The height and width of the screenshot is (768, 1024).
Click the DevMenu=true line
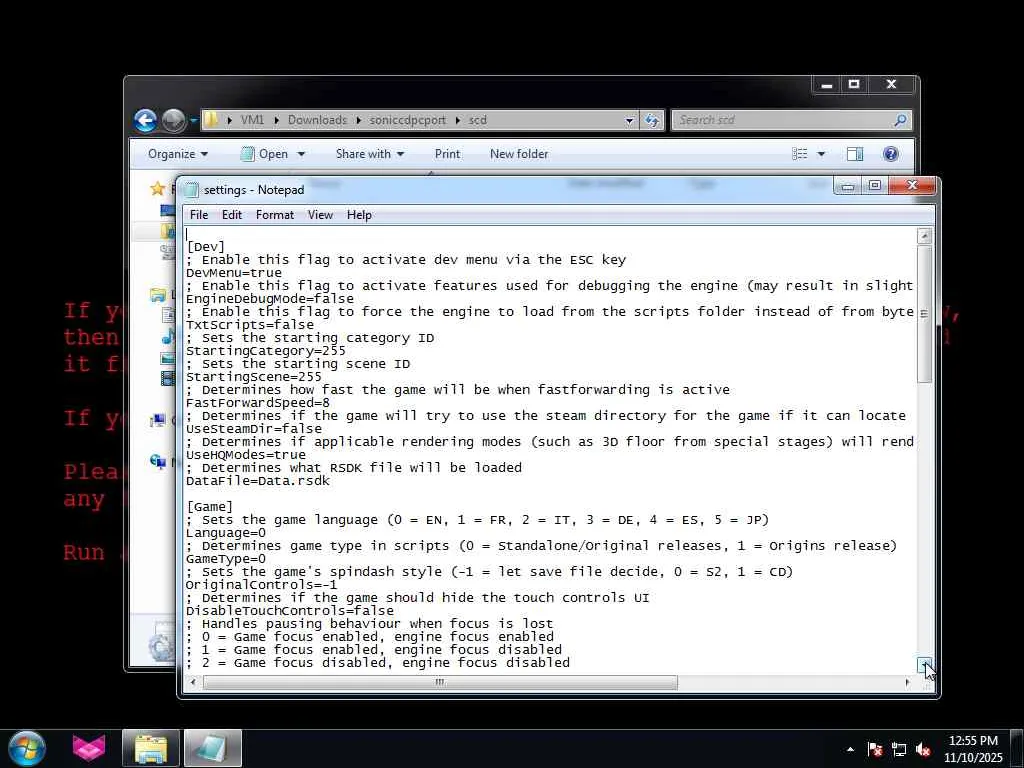[x=234, y=273]
